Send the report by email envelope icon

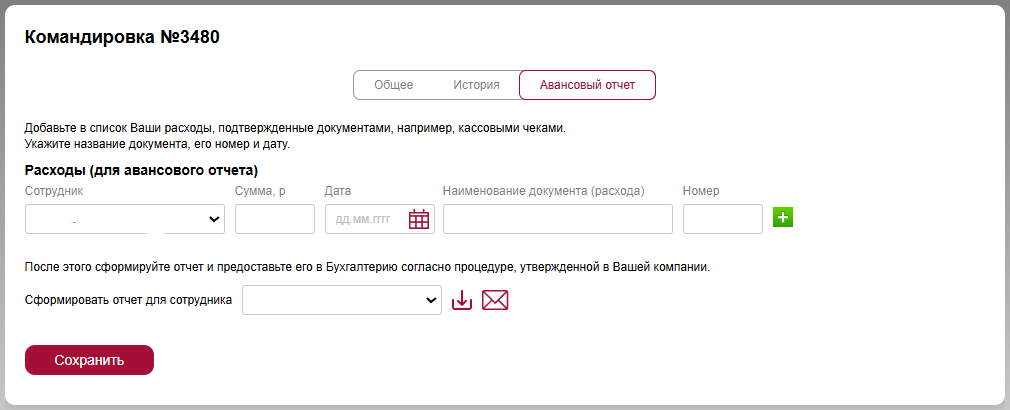[495, 300]
